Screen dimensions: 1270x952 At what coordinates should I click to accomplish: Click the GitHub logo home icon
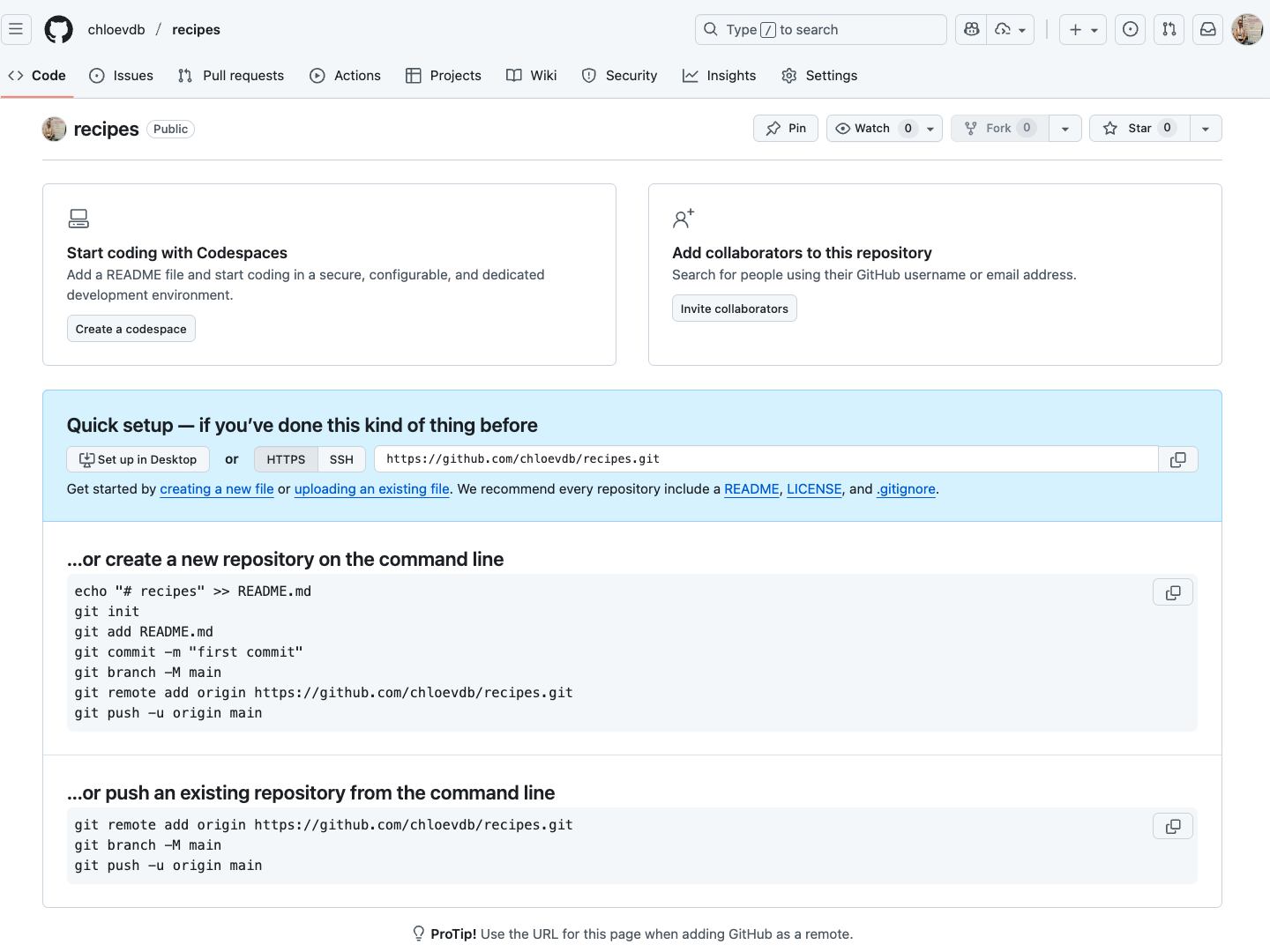pos(59,29)
